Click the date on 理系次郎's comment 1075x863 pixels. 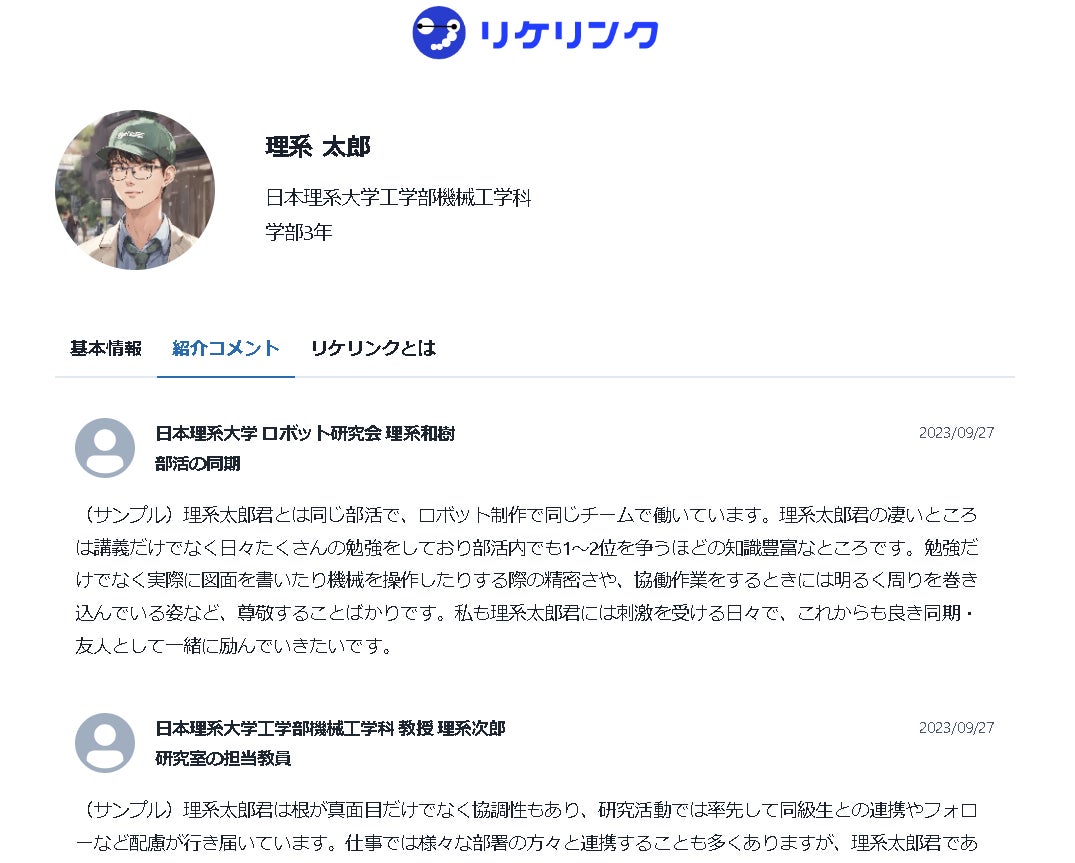tap(956, 727)
